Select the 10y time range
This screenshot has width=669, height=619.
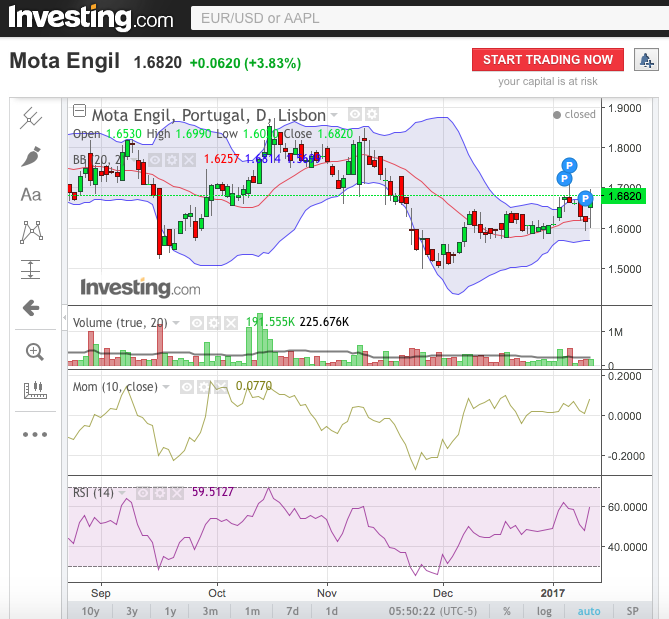(x=90, y=611)
